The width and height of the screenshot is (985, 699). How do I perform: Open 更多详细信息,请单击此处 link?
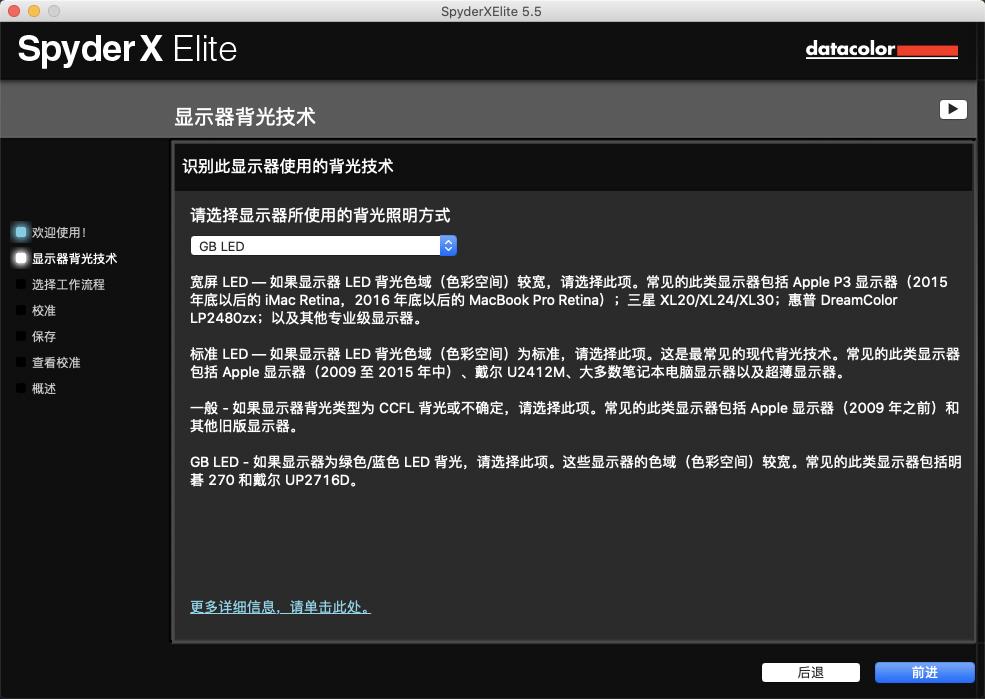coord(280,607)
